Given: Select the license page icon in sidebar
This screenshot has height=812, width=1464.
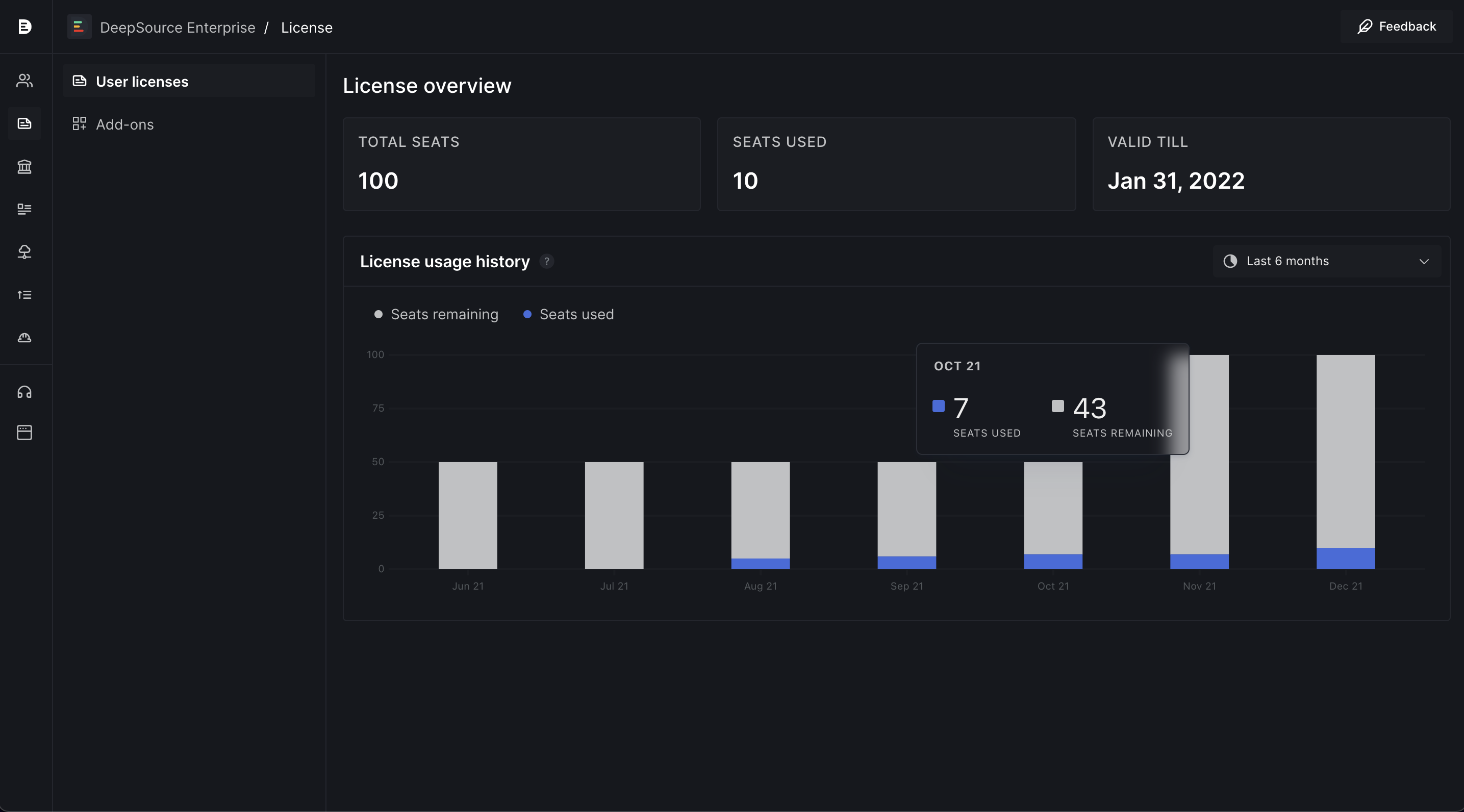Looking at the screenshot, I should [24, 124].
